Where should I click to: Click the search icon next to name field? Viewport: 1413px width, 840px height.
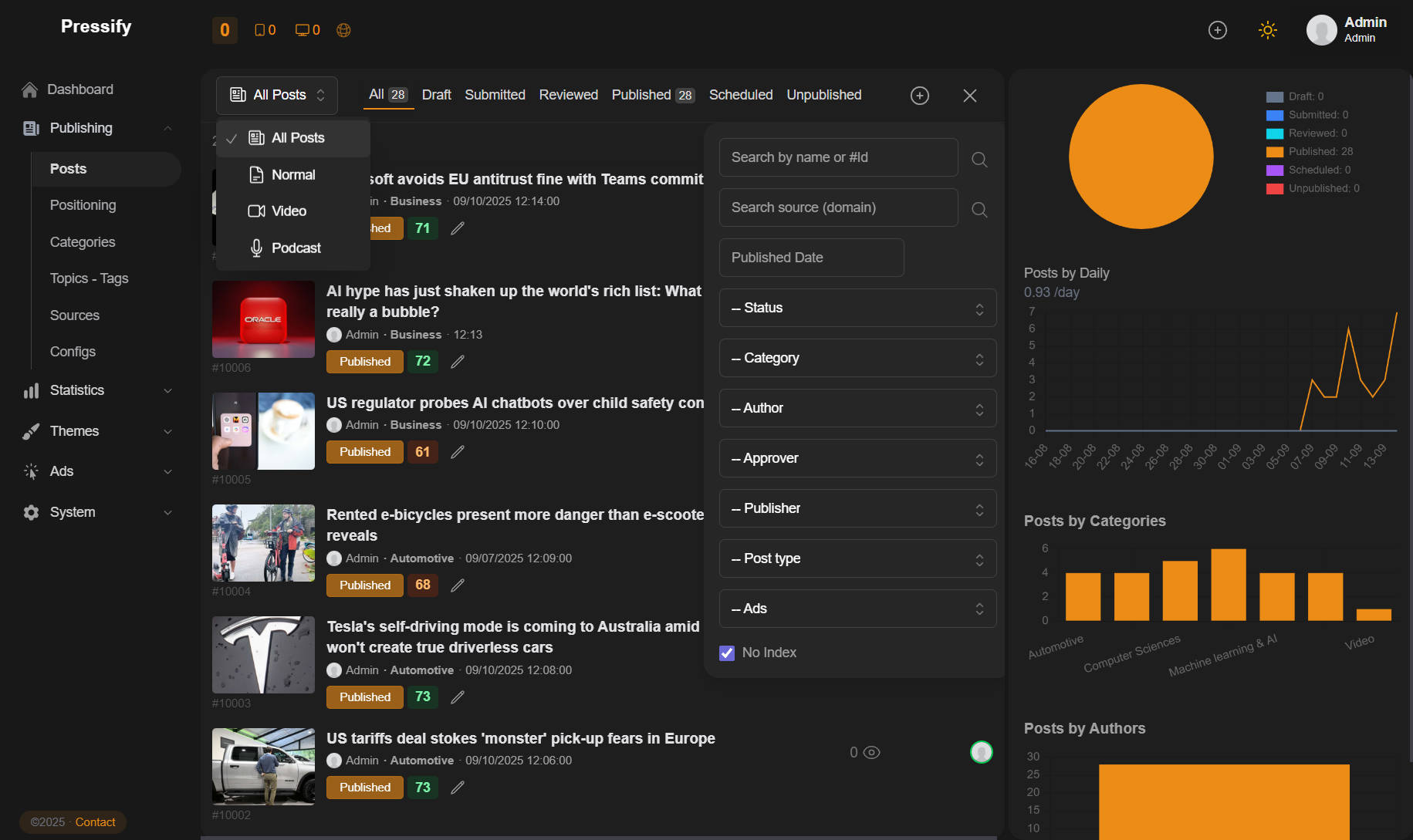pyautogui.click(x=979, y=159)
